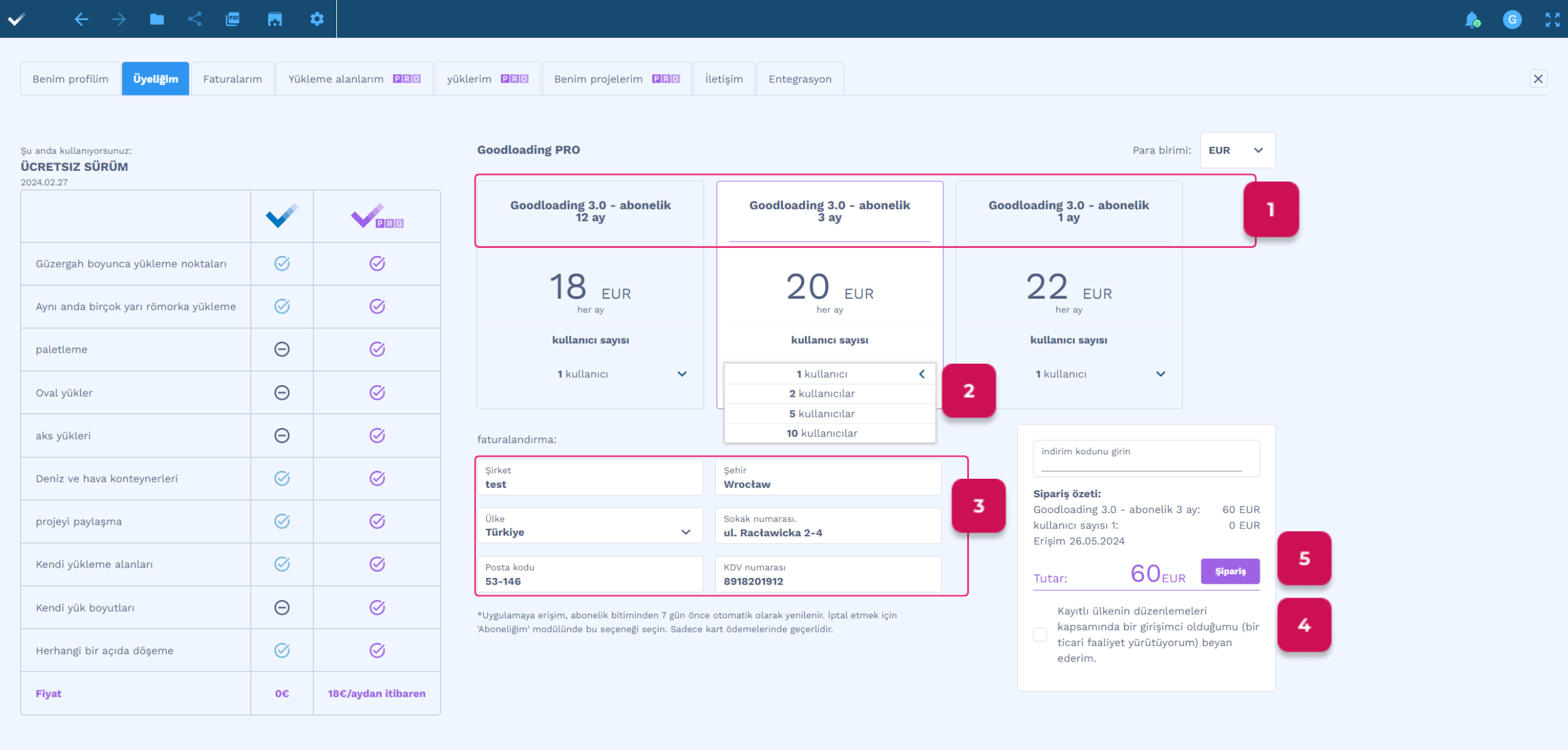Check the entrepreneur declaration checkbox

pos(1040,634)
